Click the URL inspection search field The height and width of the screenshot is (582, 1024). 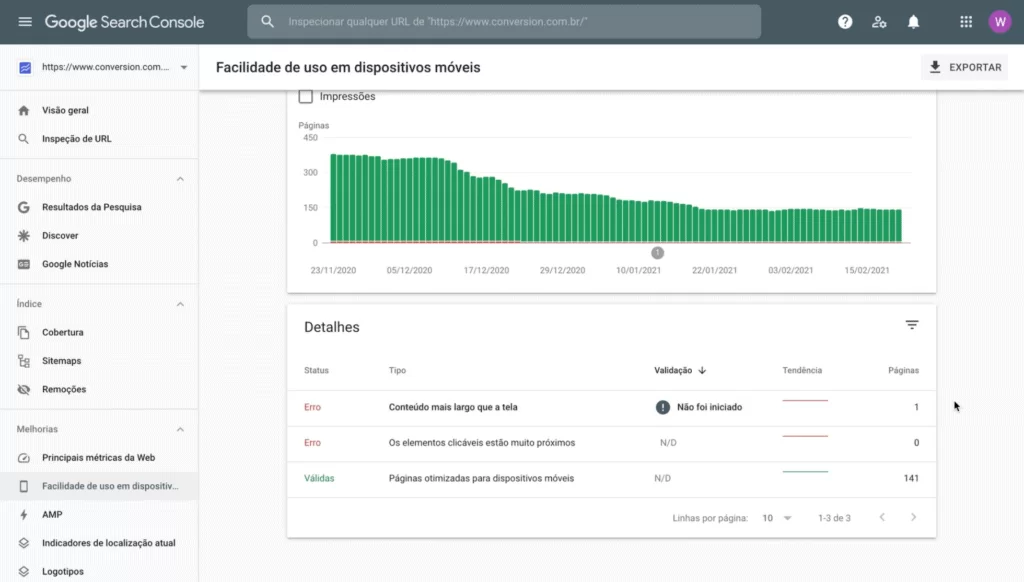pyautogui.click(x=504, y=22)
